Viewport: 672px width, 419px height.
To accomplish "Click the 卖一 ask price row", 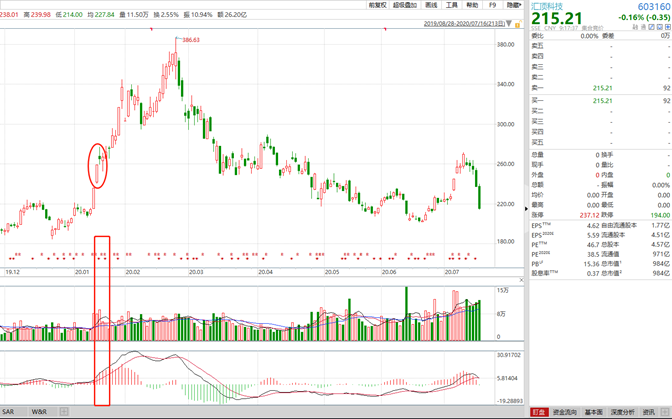I will (x=600, y=88).
